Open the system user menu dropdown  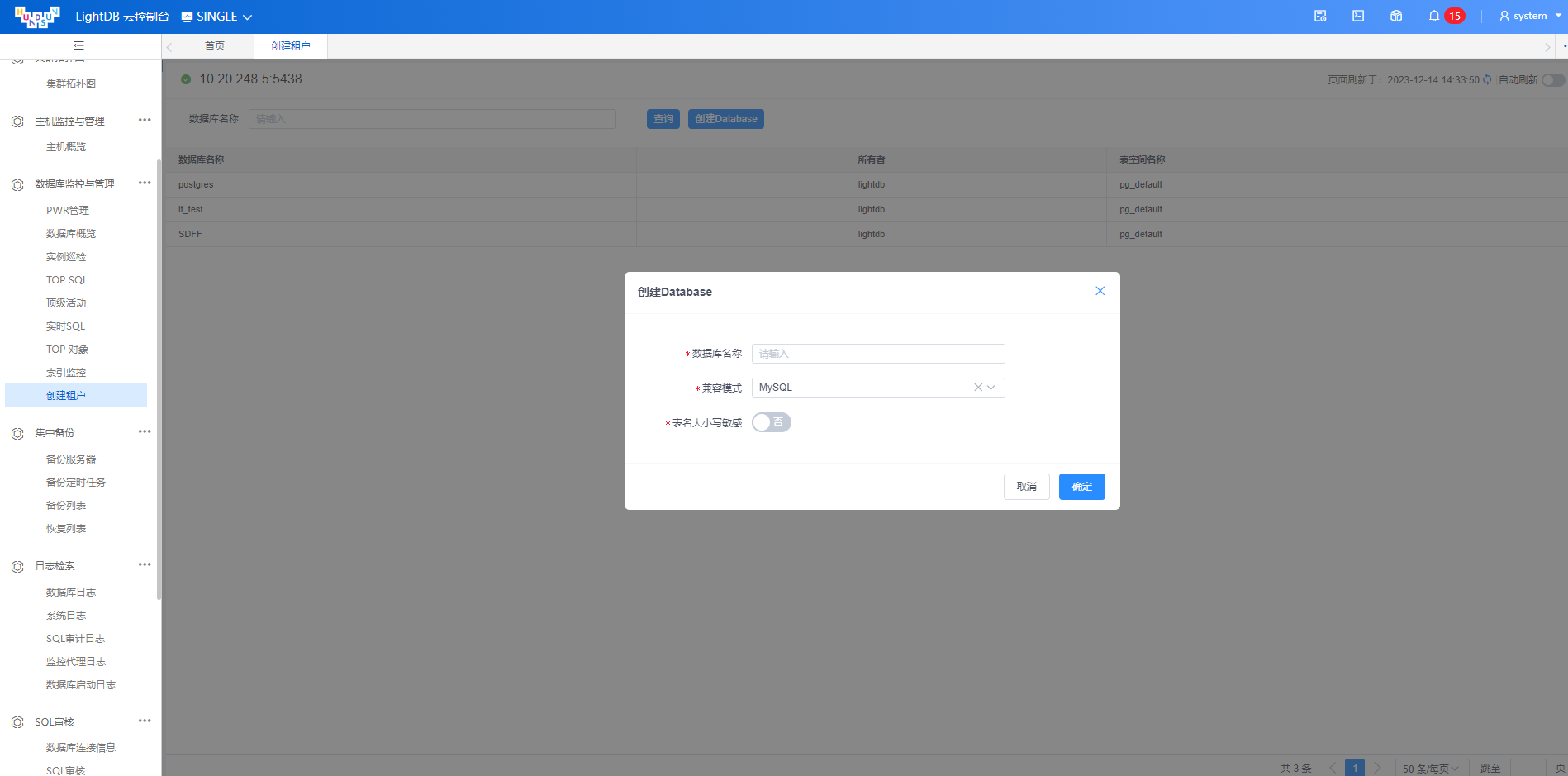coord(1530,16)
